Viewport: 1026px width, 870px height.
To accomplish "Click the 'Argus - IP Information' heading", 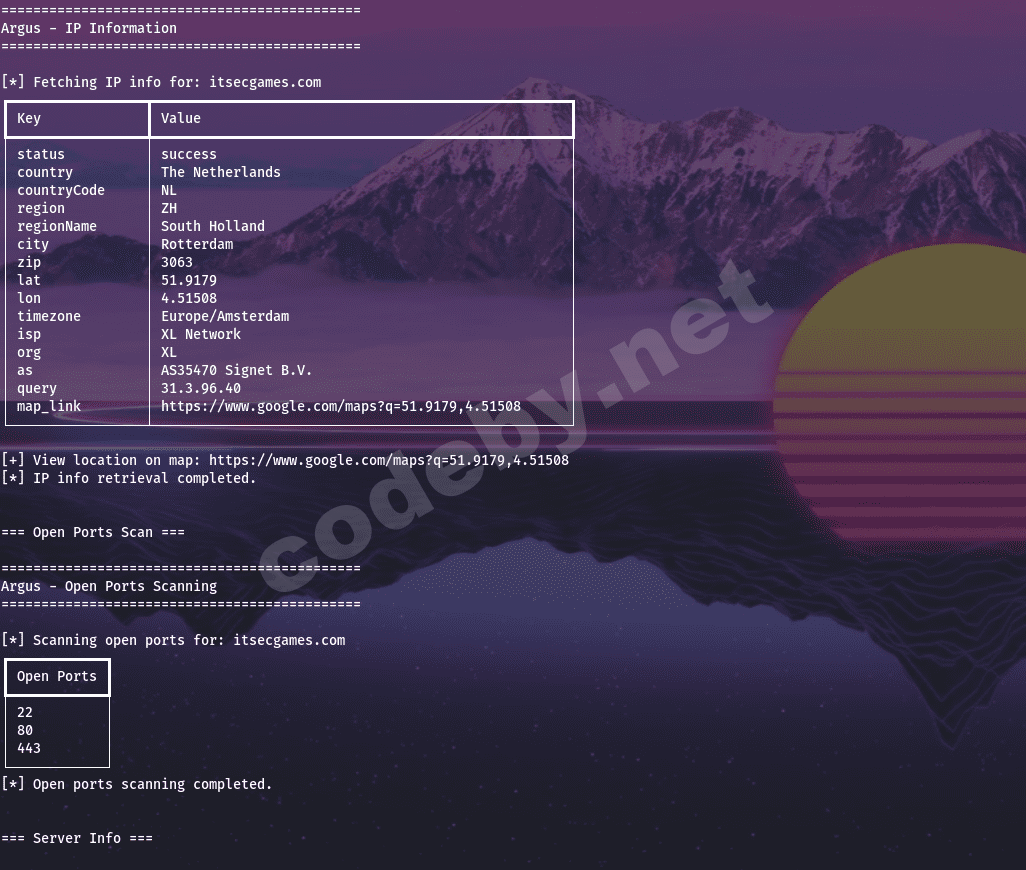I will (x=89, y=28).
